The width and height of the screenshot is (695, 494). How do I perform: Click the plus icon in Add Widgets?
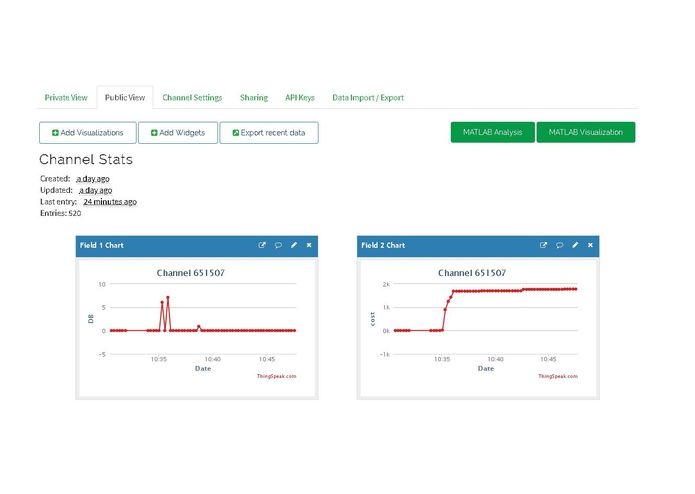[x=154, y=132]
